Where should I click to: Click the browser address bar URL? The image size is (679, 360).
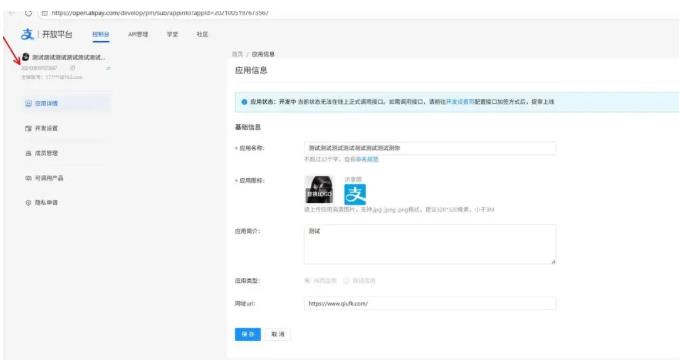point(160,13)
